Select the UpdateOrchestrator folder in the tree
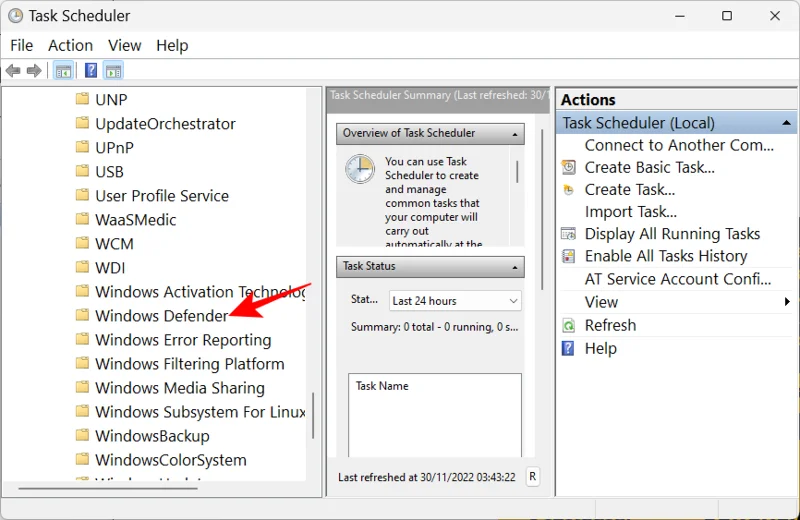The height and width of the screenshot is (520, 800). point(165,124)
